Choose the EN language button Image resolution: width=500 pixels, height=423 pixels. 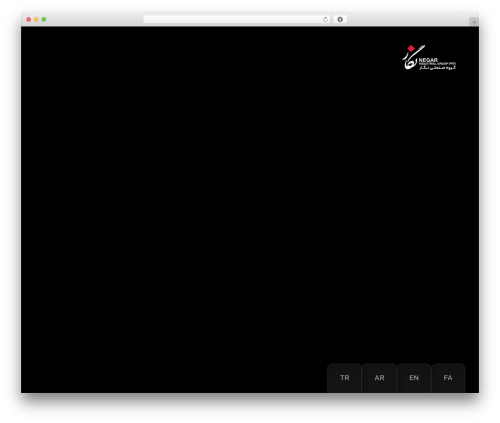click(x=414, y=378)
